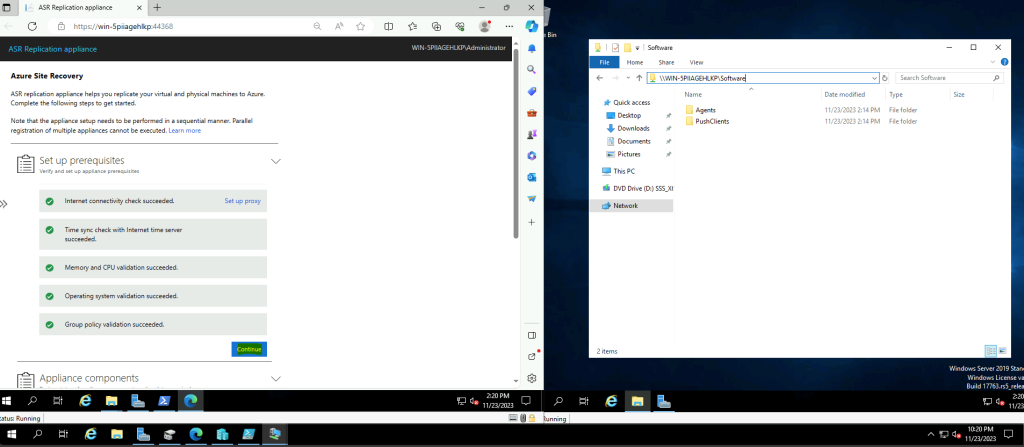The height and width of the screenshot is (447, 1024).
Task: Open the Edge profile avatar
Action: pos(485,26)
